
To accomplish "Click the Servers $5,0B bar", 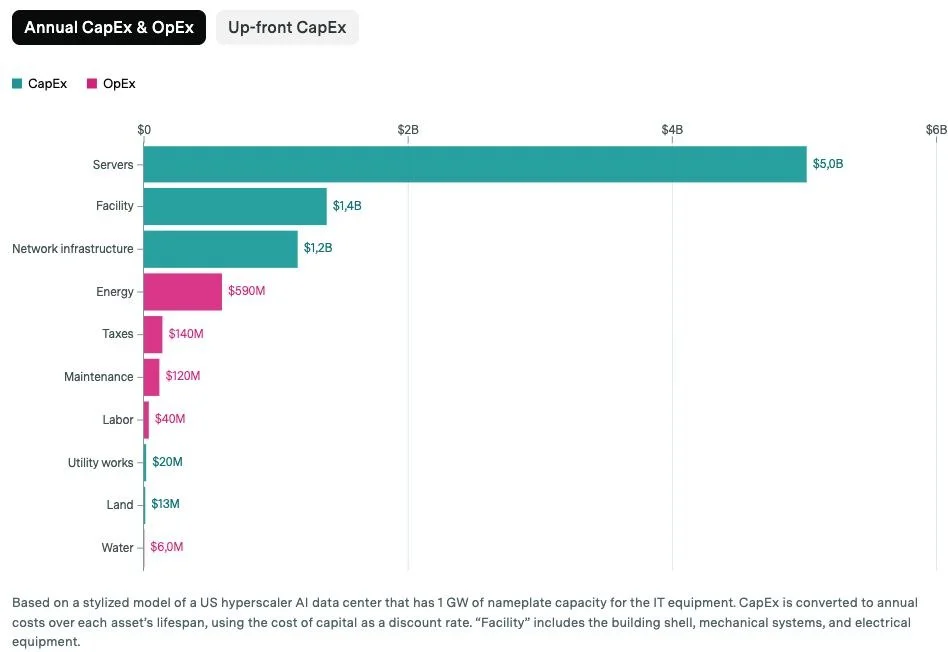I will pos(475,164).
